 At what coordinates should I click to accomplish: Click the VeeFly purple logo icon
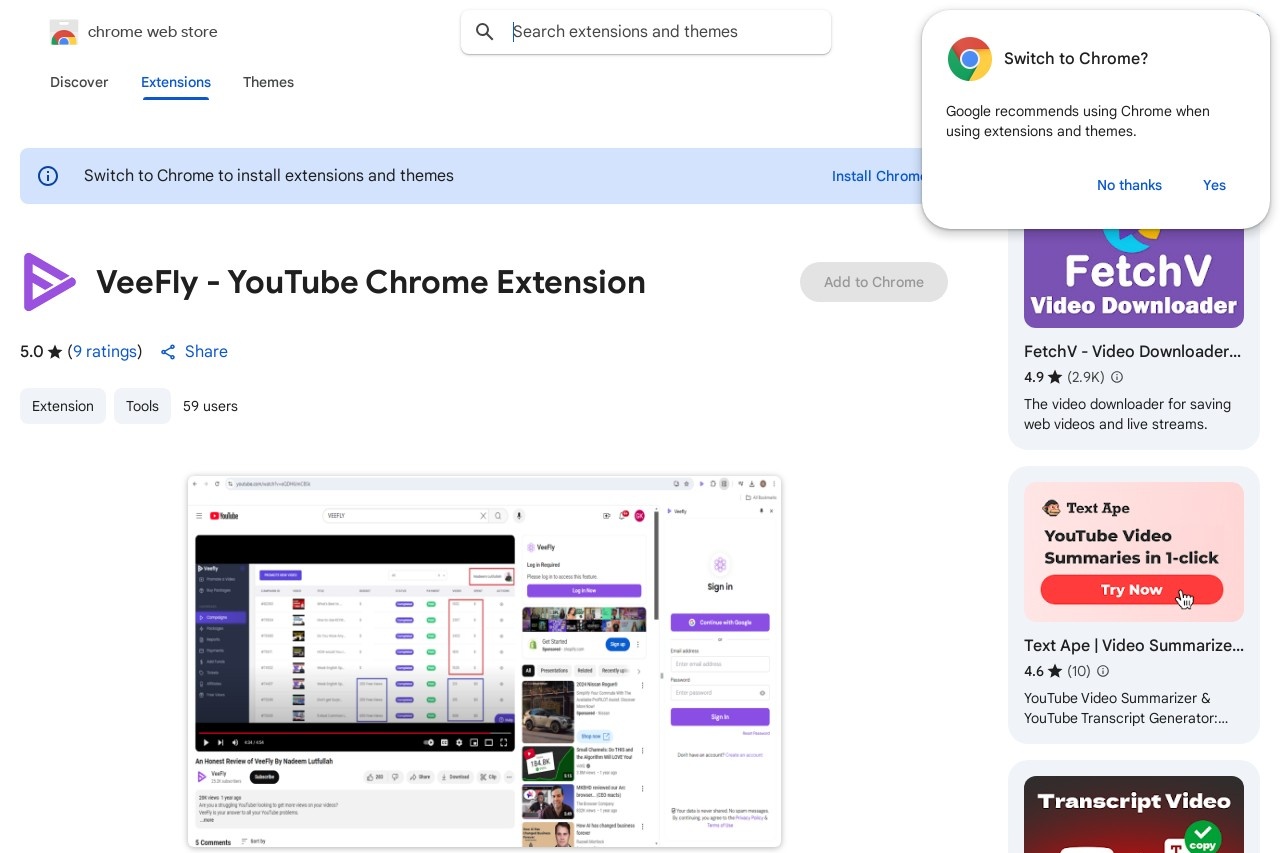click(48, 282)
